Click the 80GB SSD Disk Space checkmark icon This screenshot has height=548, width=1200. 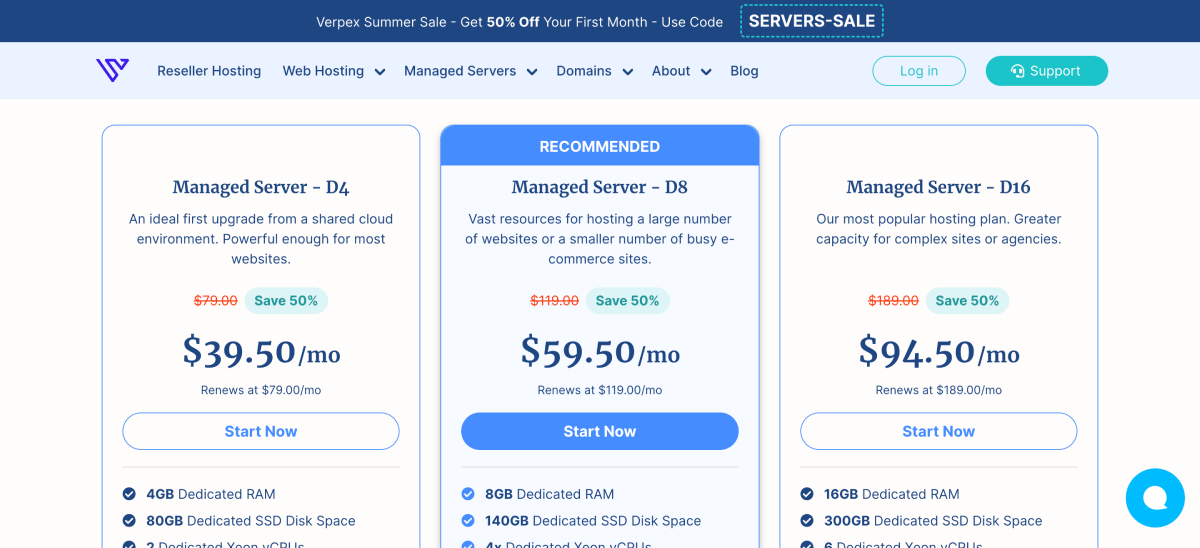(129, 521)
